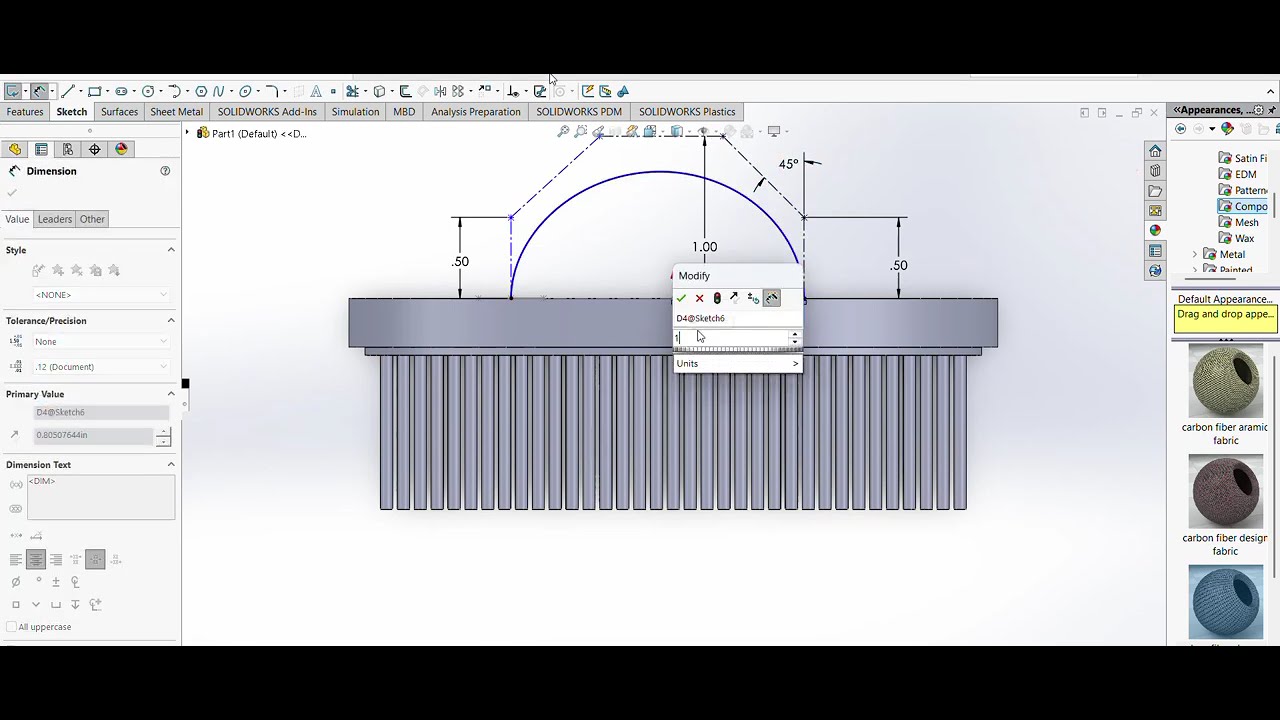Open the tolerance type None dropdown

[101, 342]
